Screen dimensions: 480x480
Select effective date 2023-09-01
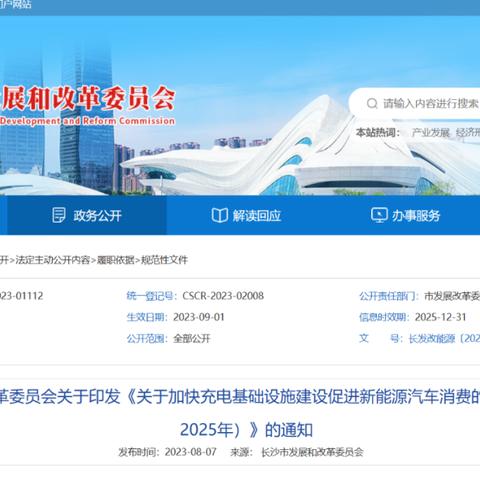pyautogui.click(x=199, y=317)
